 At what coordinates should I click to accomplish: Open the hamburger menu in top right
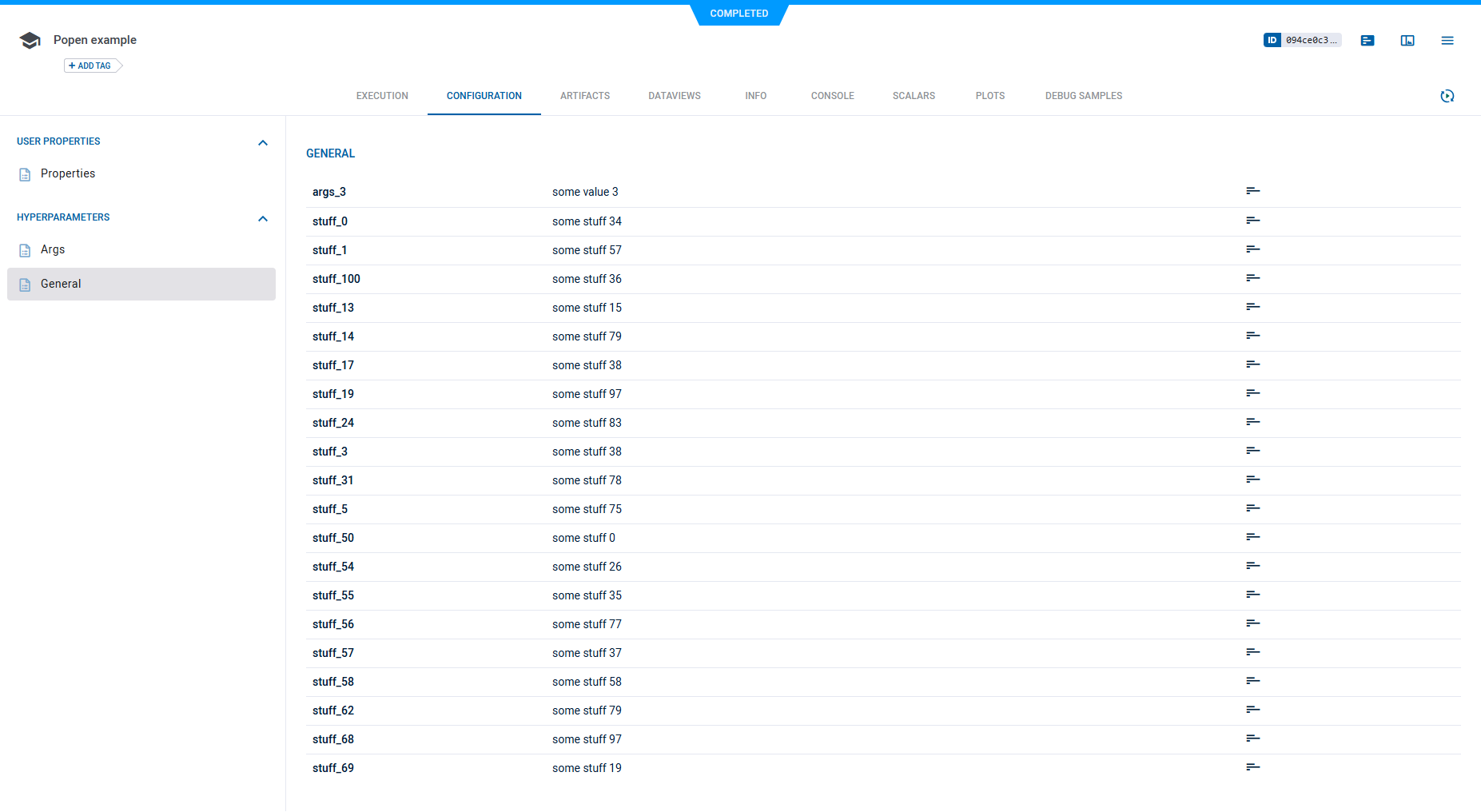point(1447,41)
